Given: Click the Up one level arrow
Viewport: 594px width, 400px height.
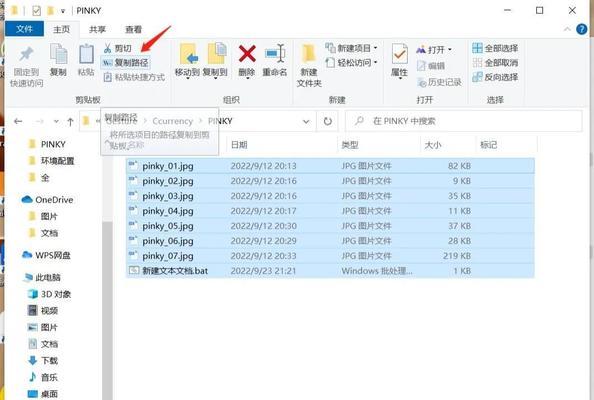Looking at the screenshot, I should coord(70,122).
